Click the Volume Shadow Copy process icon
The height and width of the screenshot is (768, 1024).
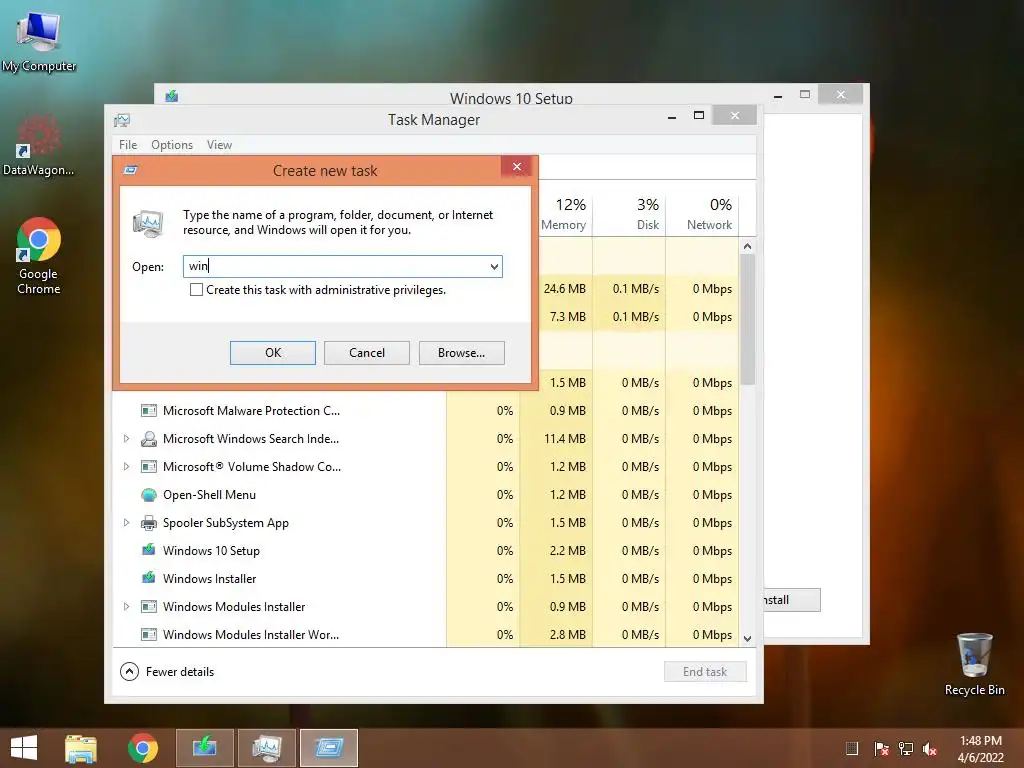pos(149,467)
